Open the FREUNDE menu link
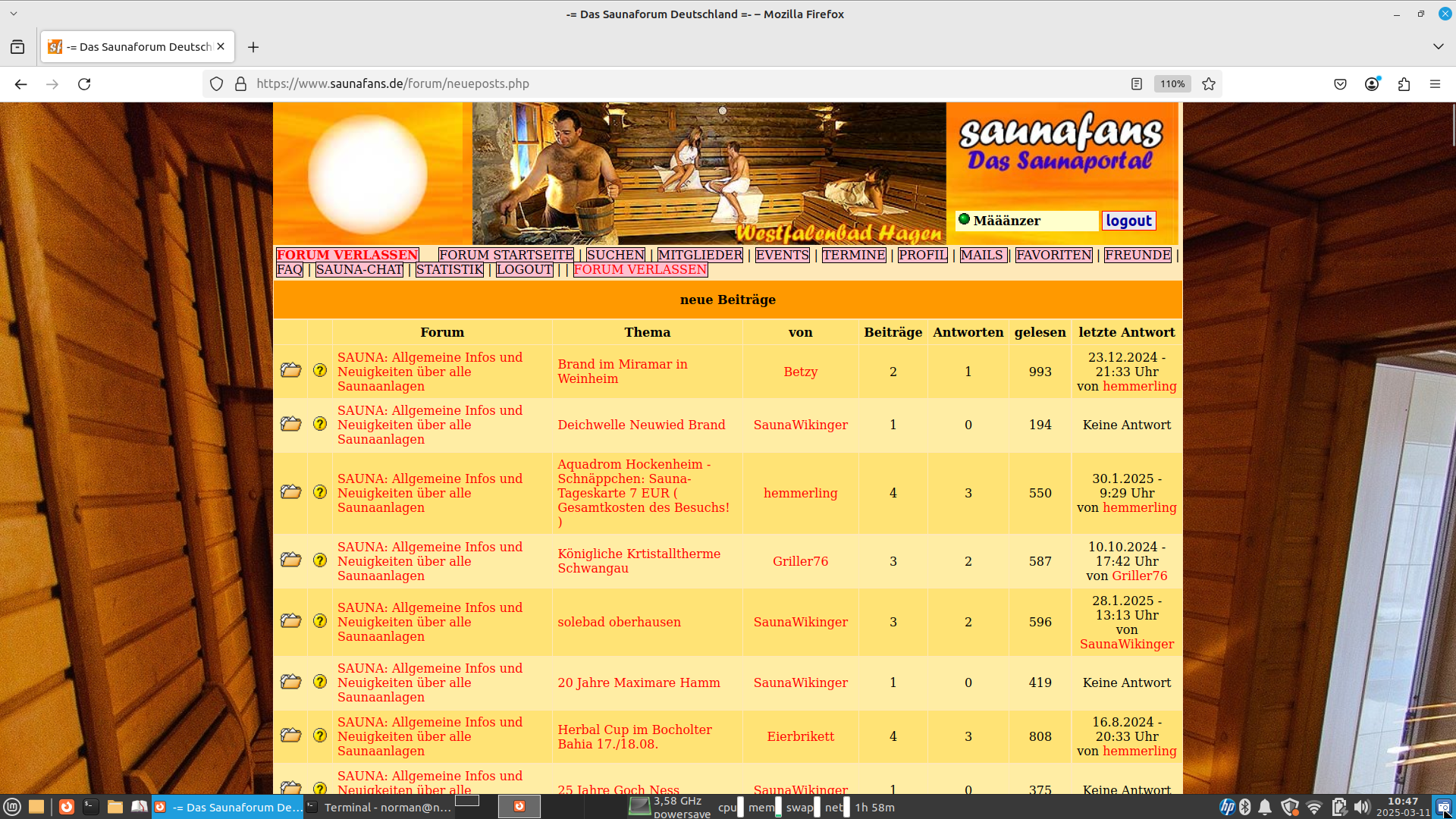Screen dimensions: 1456x819 (x=1137, y=255)
